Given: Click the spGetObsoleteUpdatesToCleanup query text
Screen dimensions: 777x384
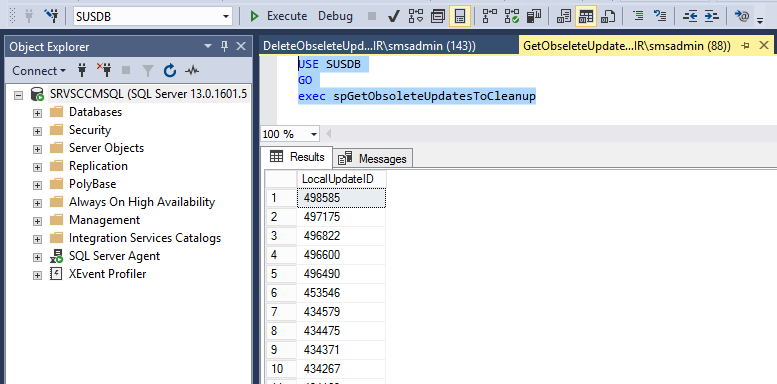Looking at the screenshot, I should (x=434, y=96).
